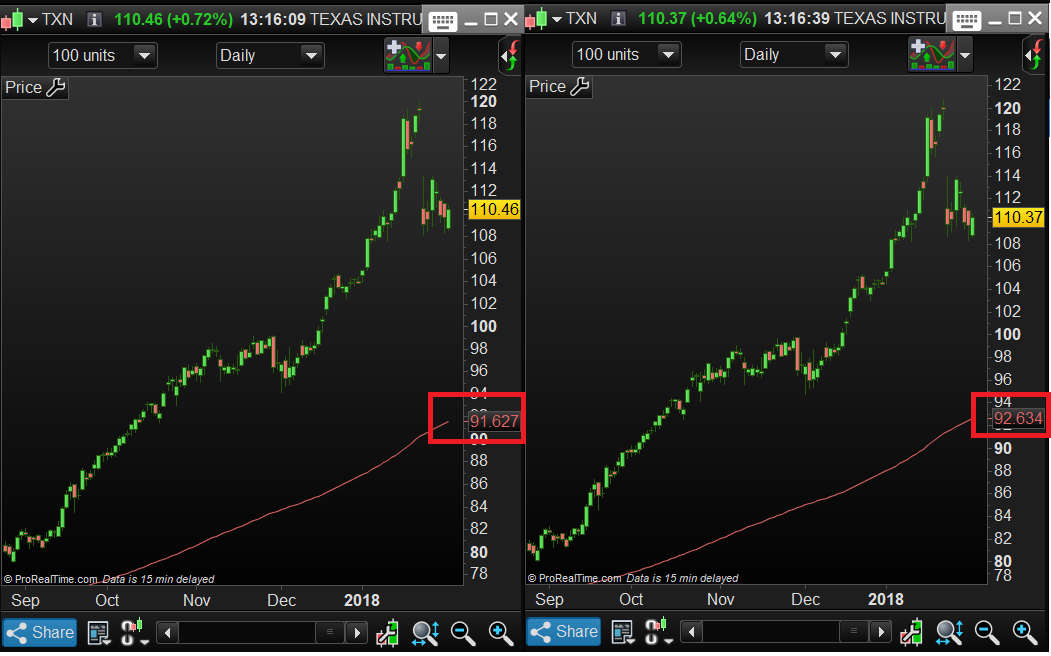Click the Share button in right chart

pos(564,631)
